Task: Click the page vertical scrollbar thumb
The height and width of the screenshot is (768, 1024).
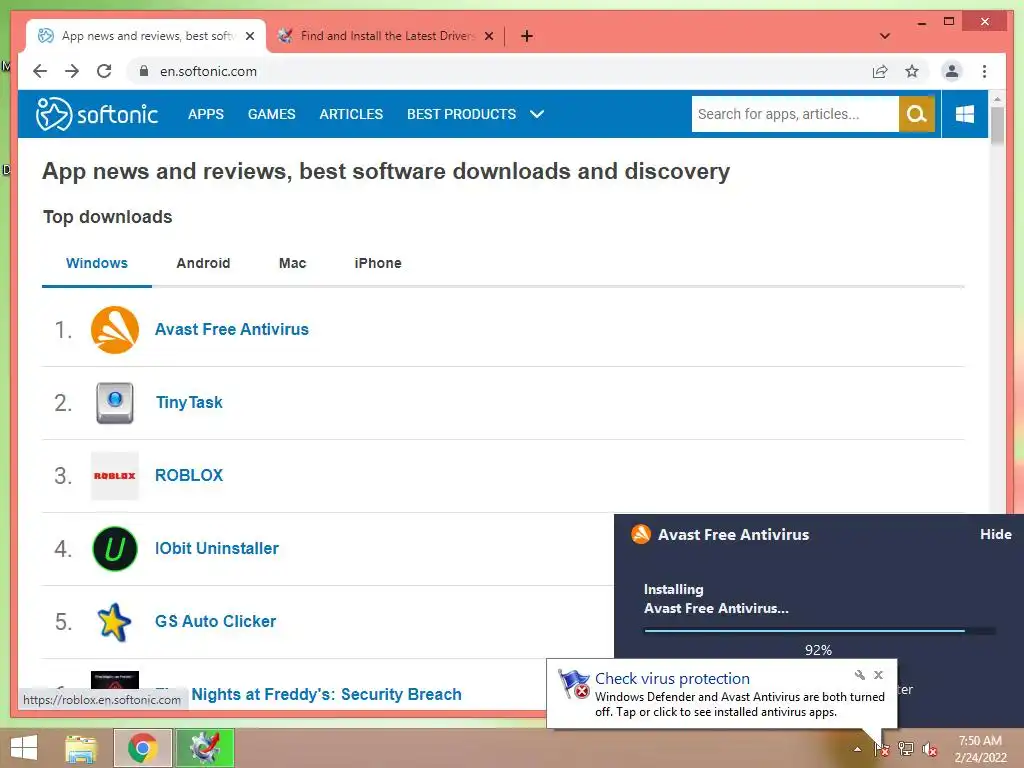Action: pos(997,125)
